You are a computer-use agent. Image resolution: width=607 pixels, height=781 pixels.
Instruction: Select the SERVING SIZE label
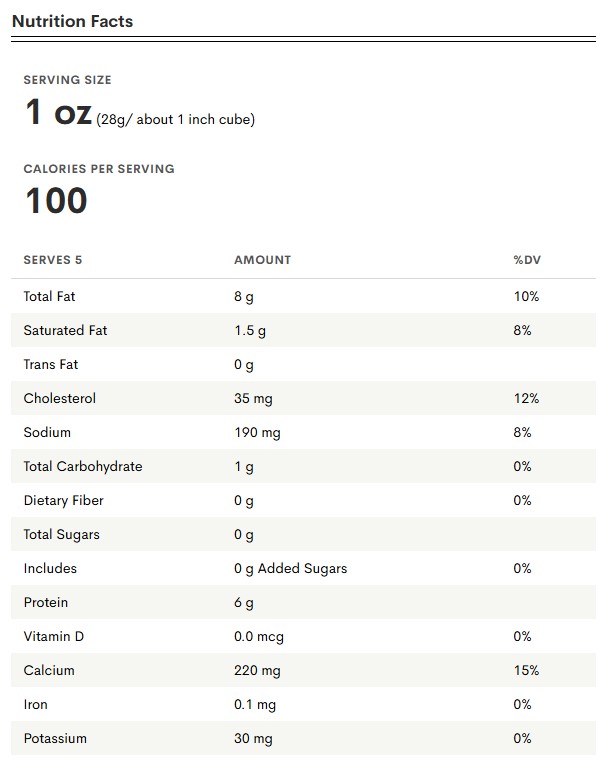click(67, 80)
